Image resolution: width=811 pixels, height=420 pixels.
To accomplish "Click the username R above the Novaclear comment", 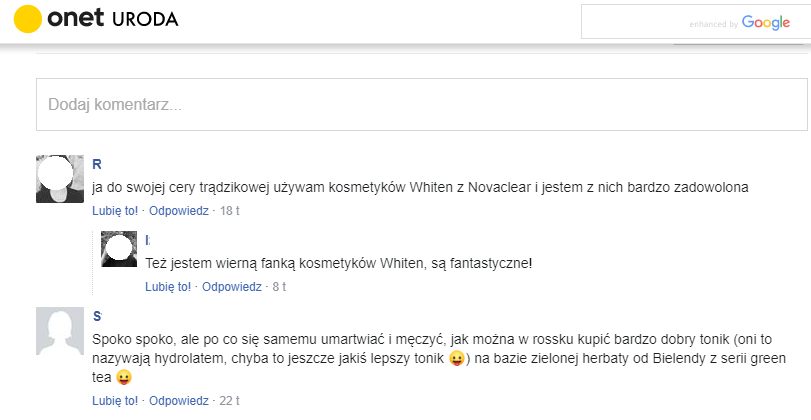I will click(97, 164).
